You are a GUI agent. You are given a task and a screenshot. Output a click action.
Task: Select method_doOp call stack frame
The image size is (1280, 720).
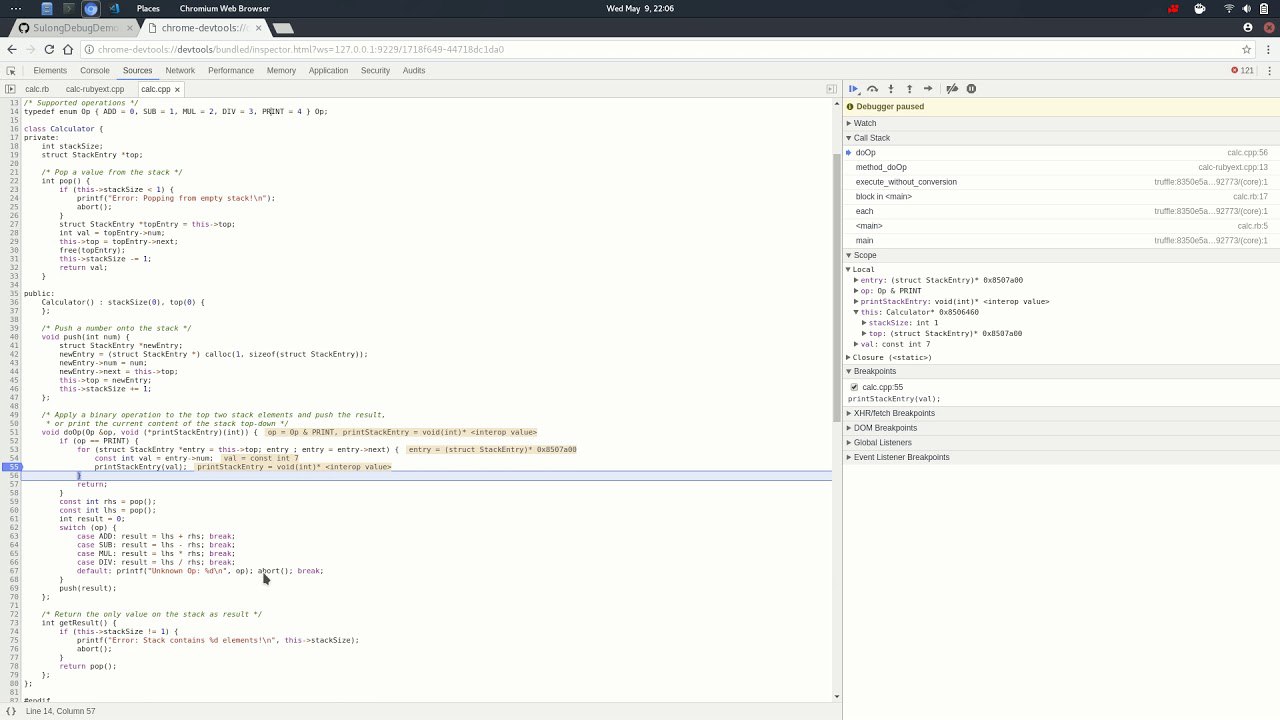[x=1061, y=167]
